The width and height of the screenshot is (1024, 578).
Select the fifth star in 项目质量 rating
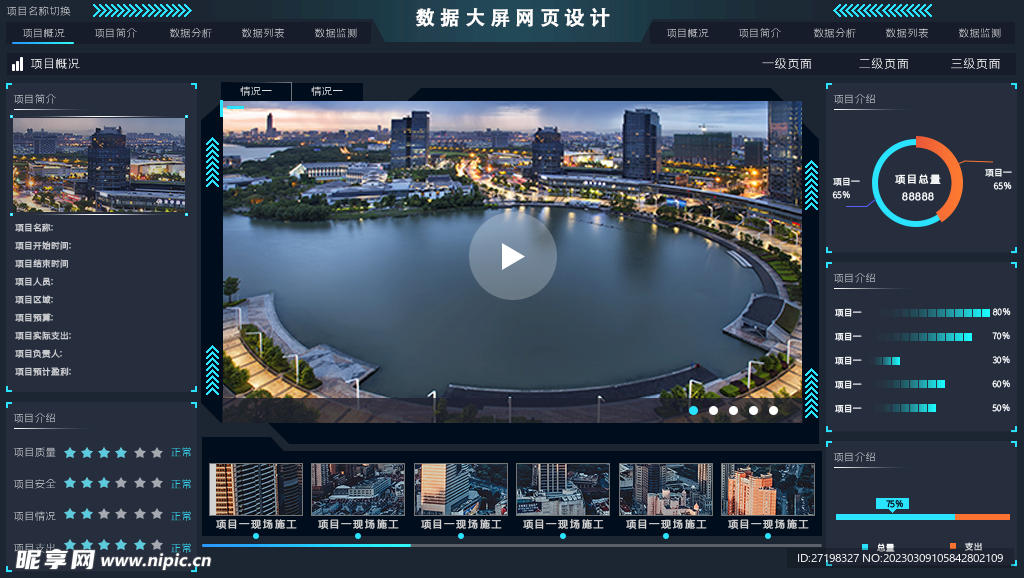point(140,452)
